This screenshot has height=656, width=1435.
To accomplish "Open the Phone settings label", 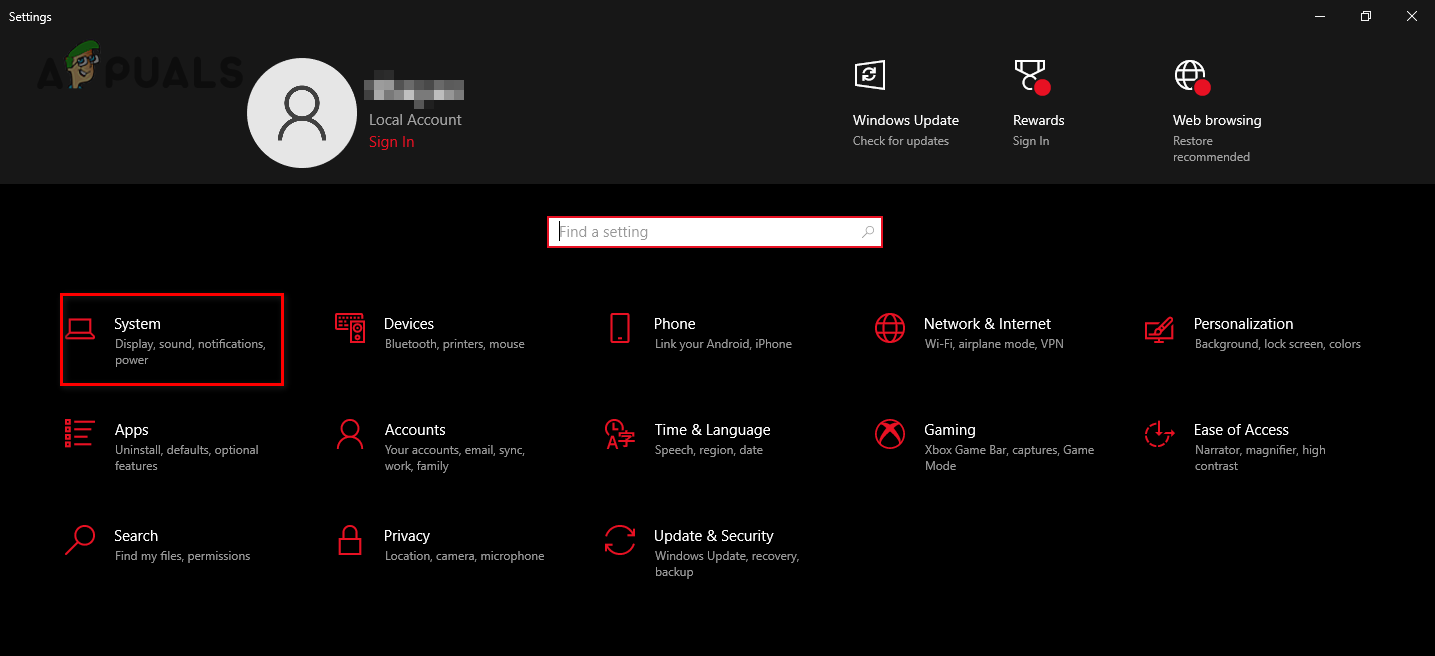I will [675, 324].
